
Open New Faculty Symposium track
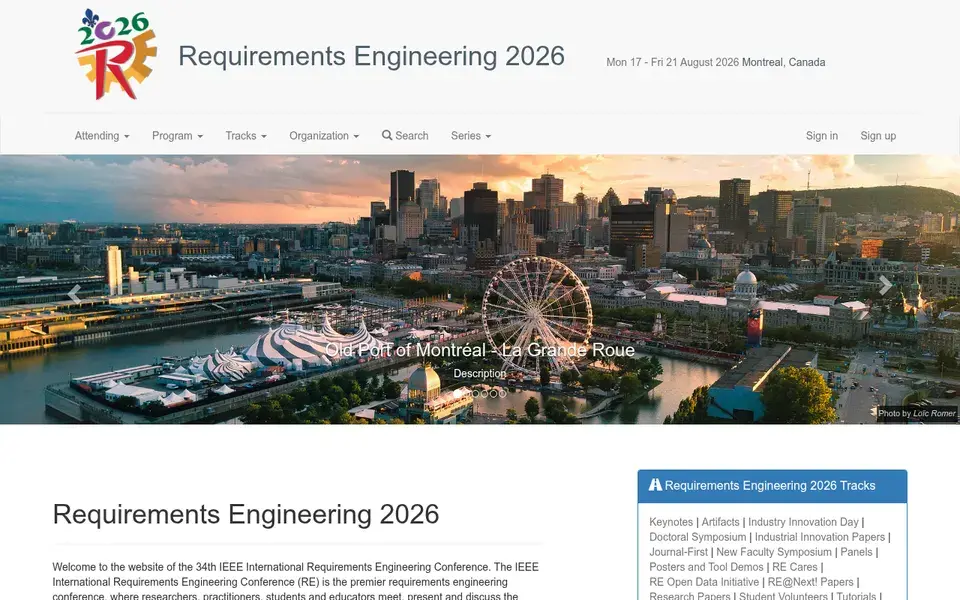tap(774, 552)
